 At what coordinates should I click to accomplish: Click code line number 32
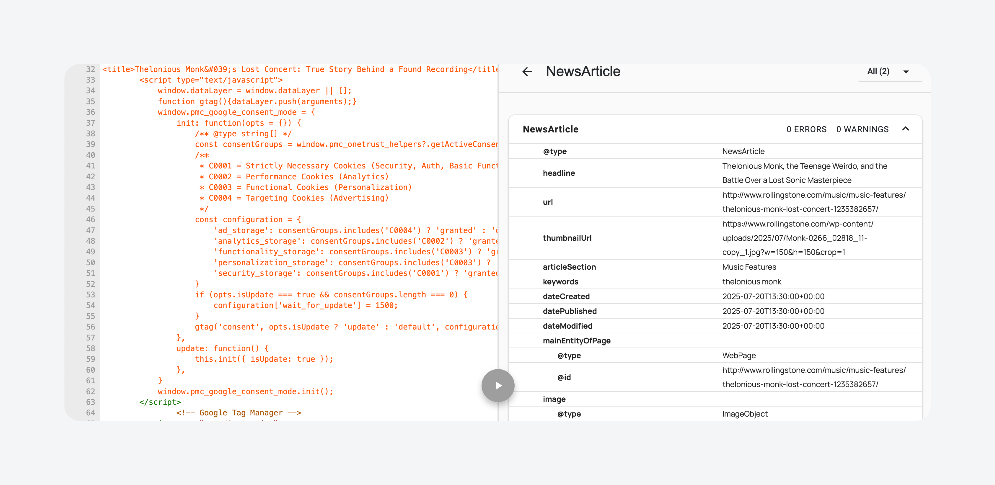[90, 69]
